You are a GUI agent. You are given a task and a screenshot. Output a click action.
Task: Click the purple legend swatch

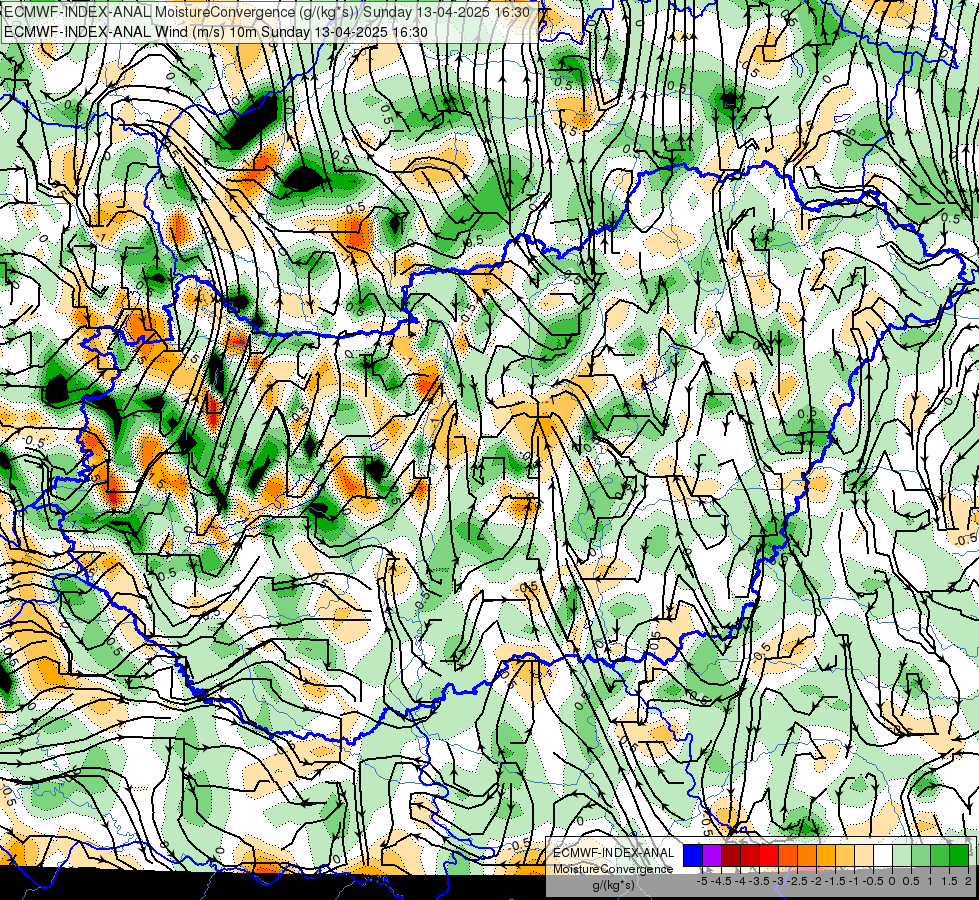[x=712, y=856]
